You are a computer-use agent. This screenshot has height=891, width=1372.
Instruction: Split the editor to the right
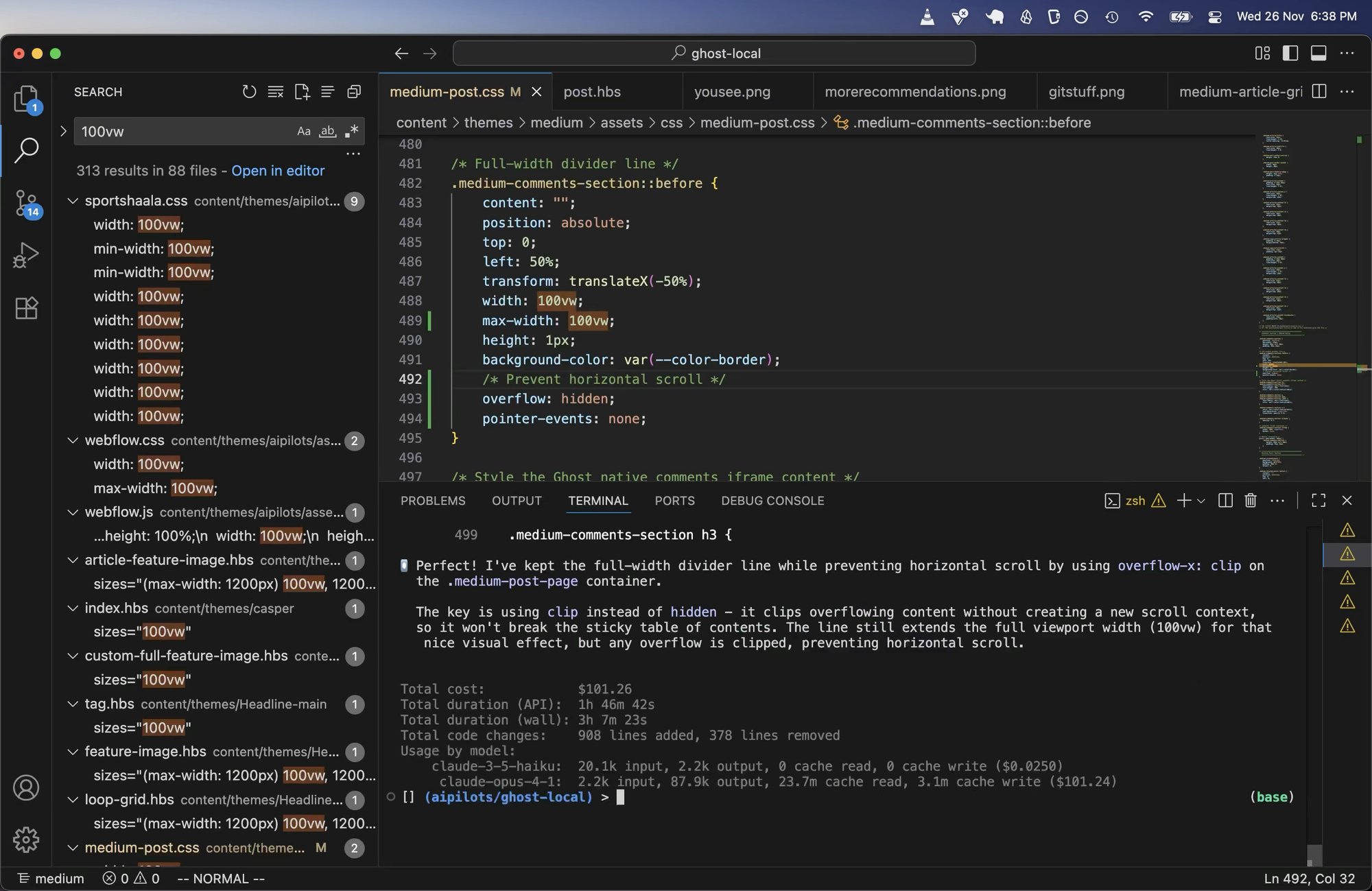tap(1318, 92)
